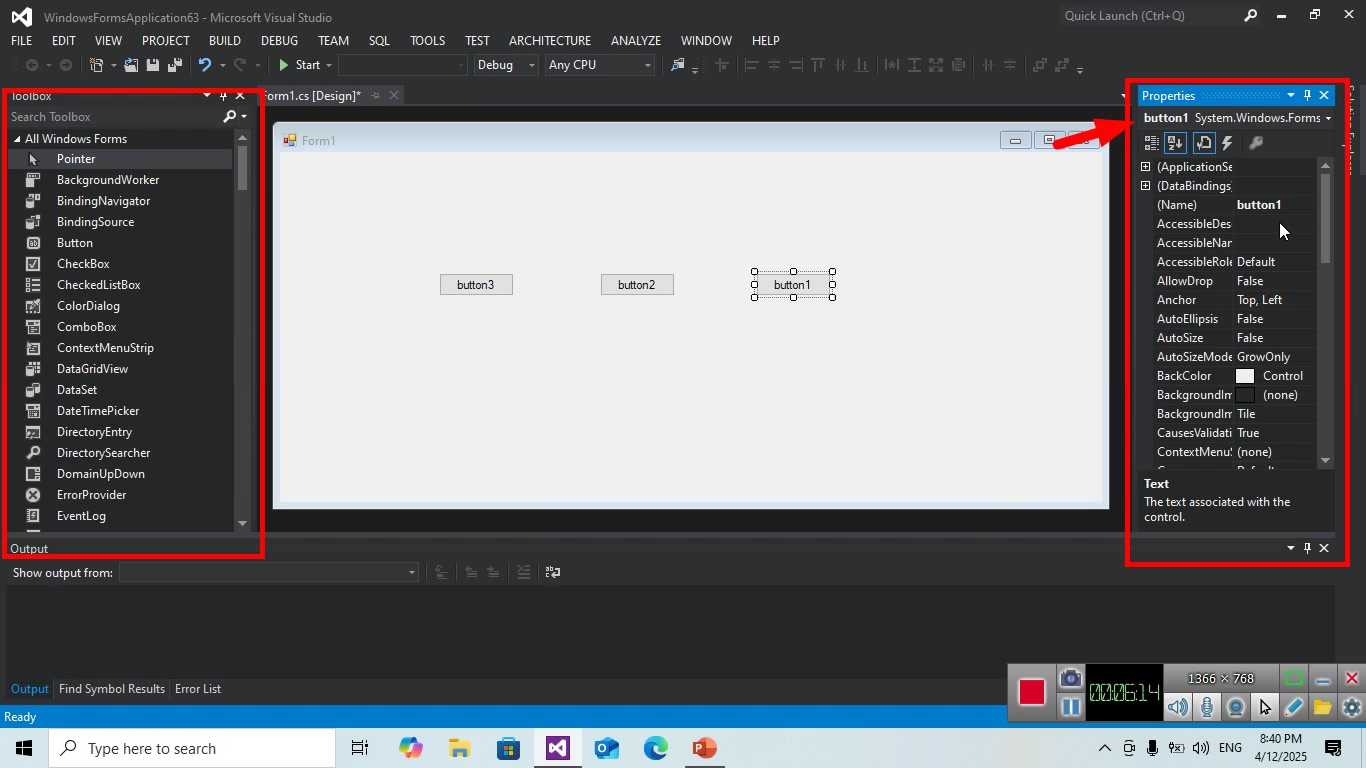The width and height of the screenshot is (1366, 768).
Task: Toggle auto-hide pin on Properties panel
Action: click(x=1307, y=96)
